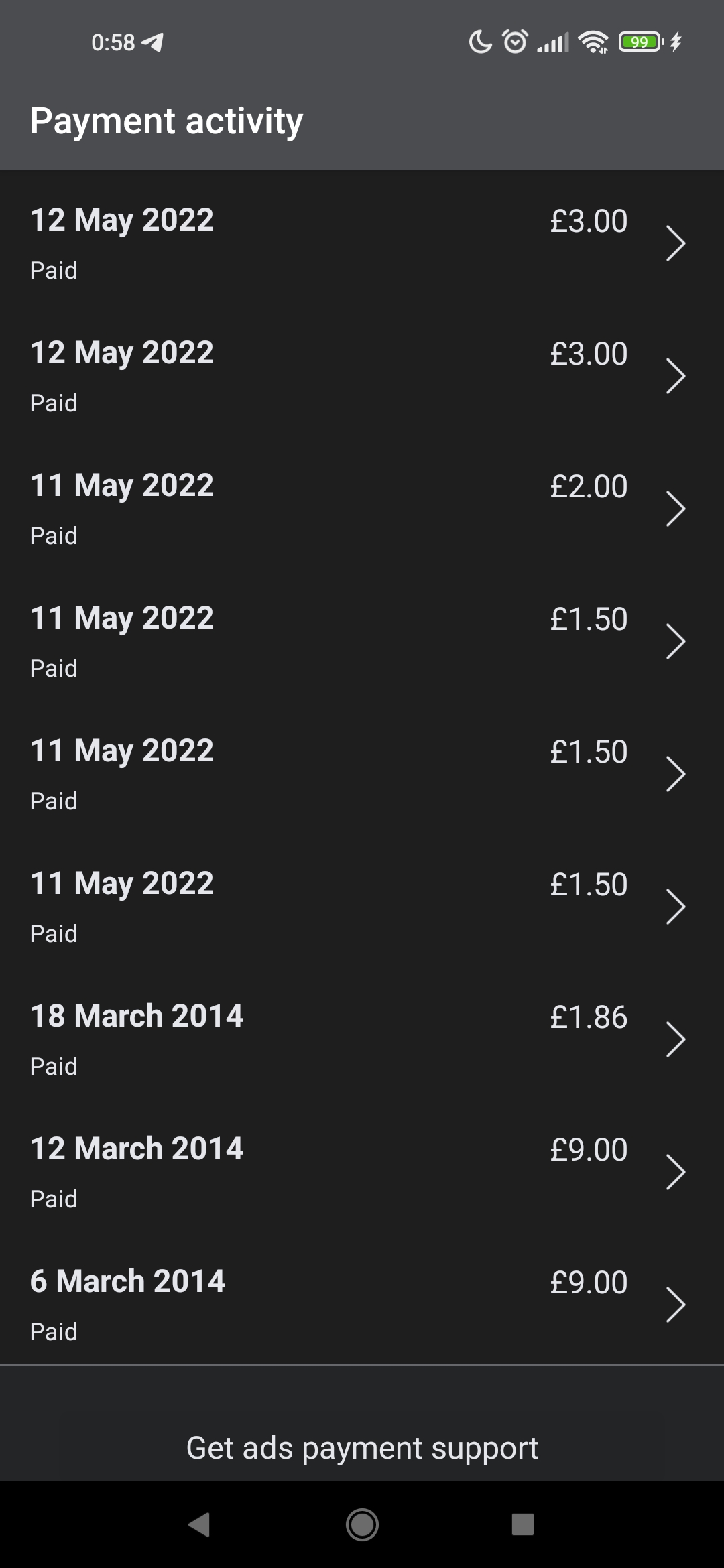
Task: Tap the Payment activity header title
Action: 167,121
